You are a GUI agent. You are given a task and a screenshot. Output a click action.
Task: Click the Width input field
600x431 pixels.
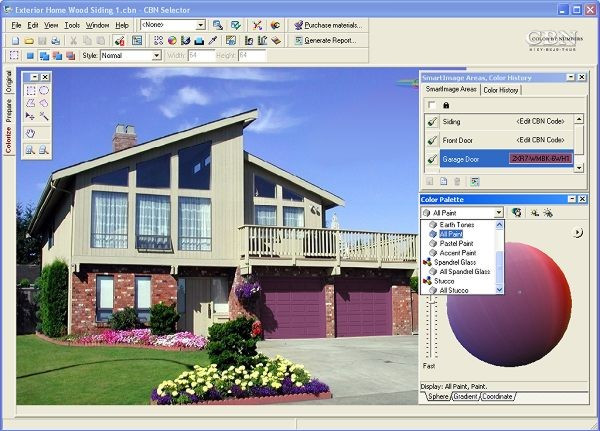click(201, 56)
